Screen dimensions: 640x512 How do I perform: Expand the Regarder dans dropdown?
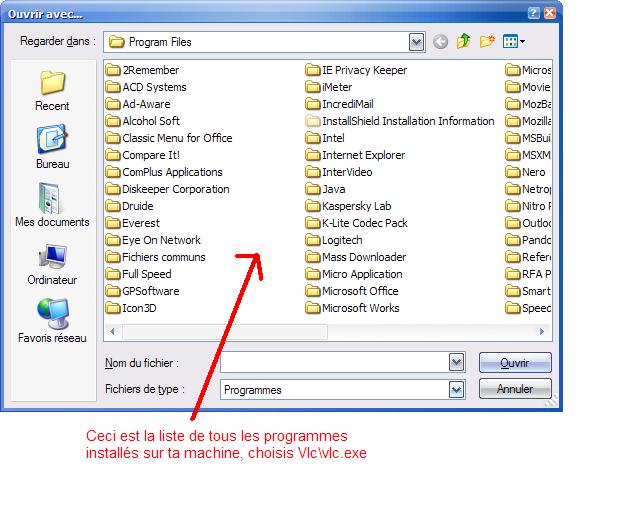pyautogui.click(x=416, y=42)
